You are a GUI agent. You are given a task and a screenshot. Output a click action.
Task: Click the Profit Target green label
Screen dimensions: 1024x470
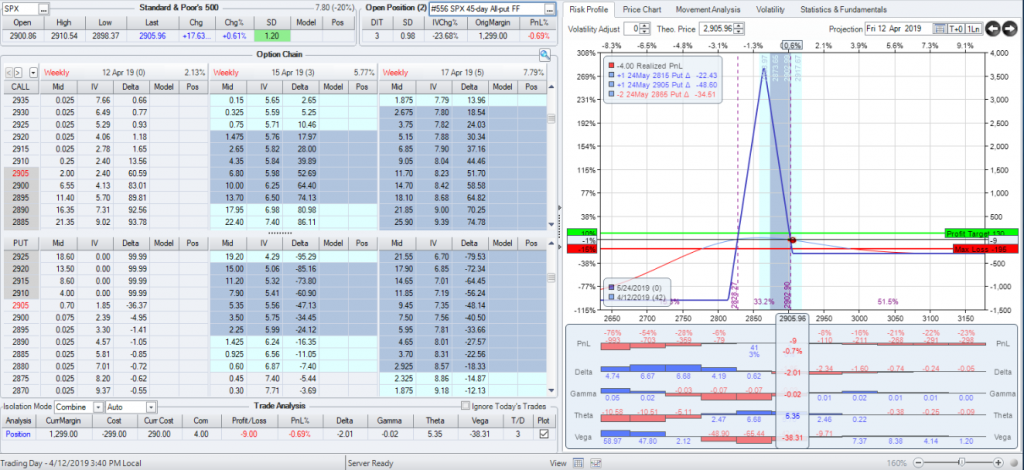(x=981, y=233)
